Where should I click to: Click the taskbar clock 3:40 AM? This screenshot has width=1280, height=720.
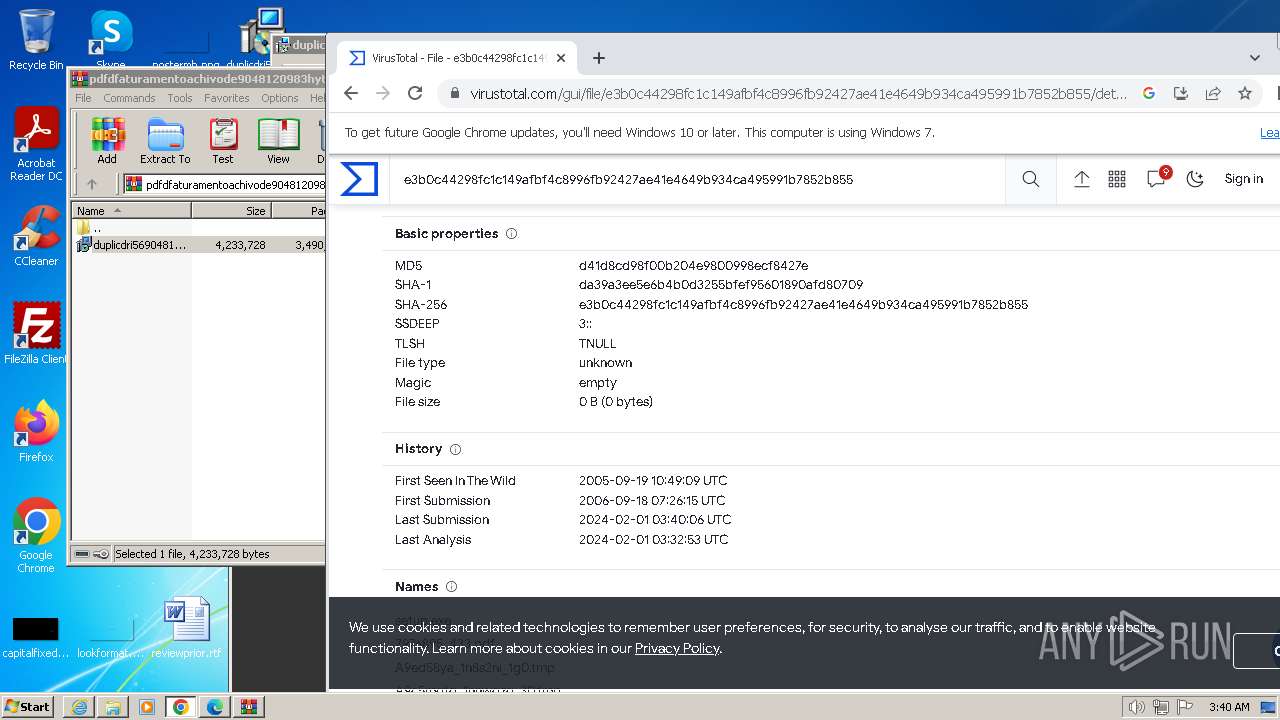1229,707
